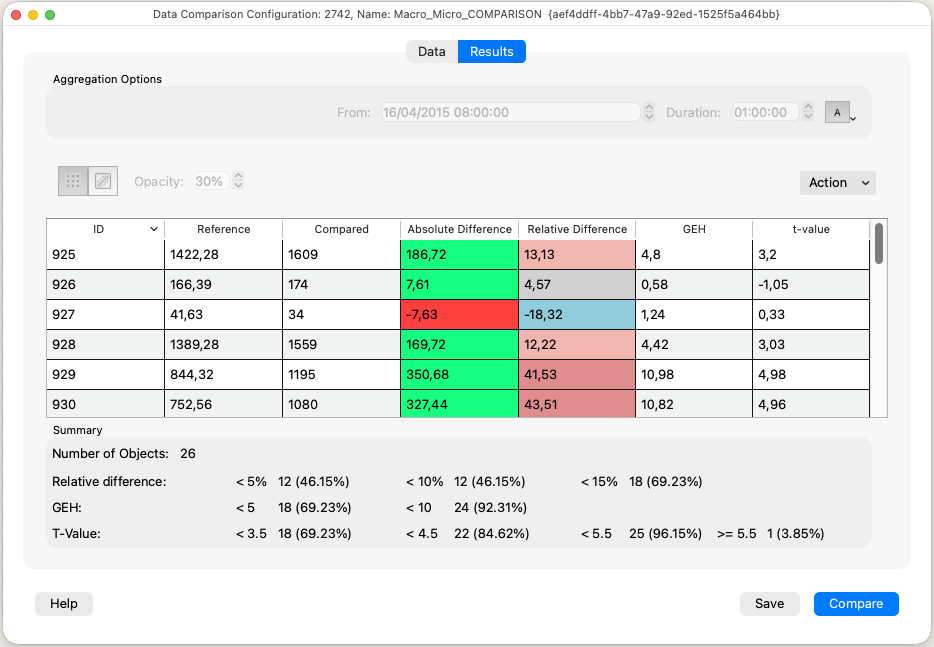Click the 350,68 absolute difference cell
This screenshot has height=647, width=934.
pyautogui.click(x=459, y=374)
